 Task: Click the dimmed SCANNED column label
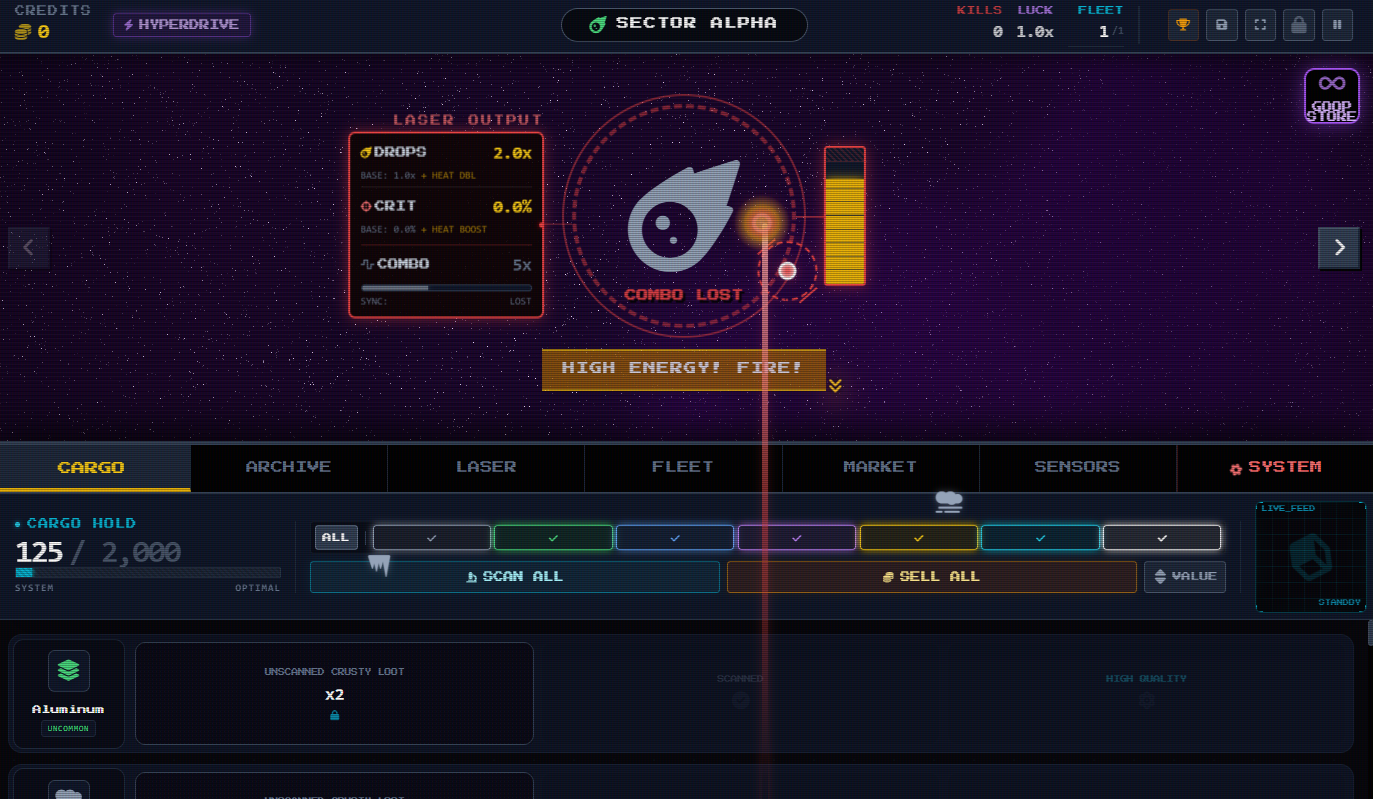(x=740, y=679)
